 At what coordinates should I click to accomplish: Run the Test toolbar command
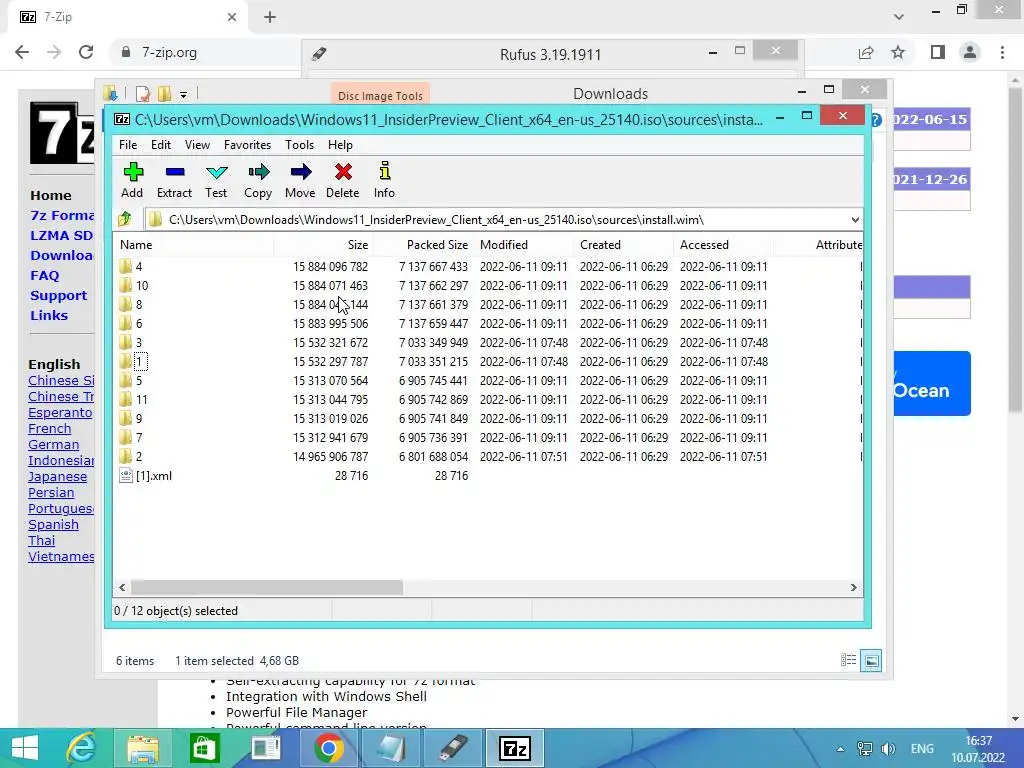point(216,180)
